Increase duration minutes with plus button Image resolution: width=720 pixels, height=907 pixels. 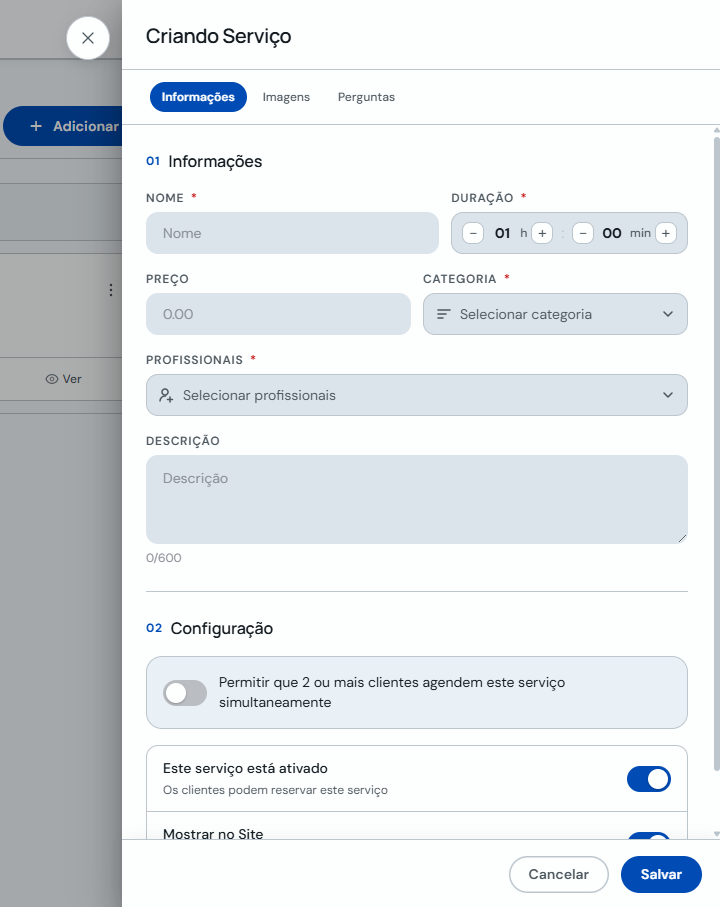666,233
